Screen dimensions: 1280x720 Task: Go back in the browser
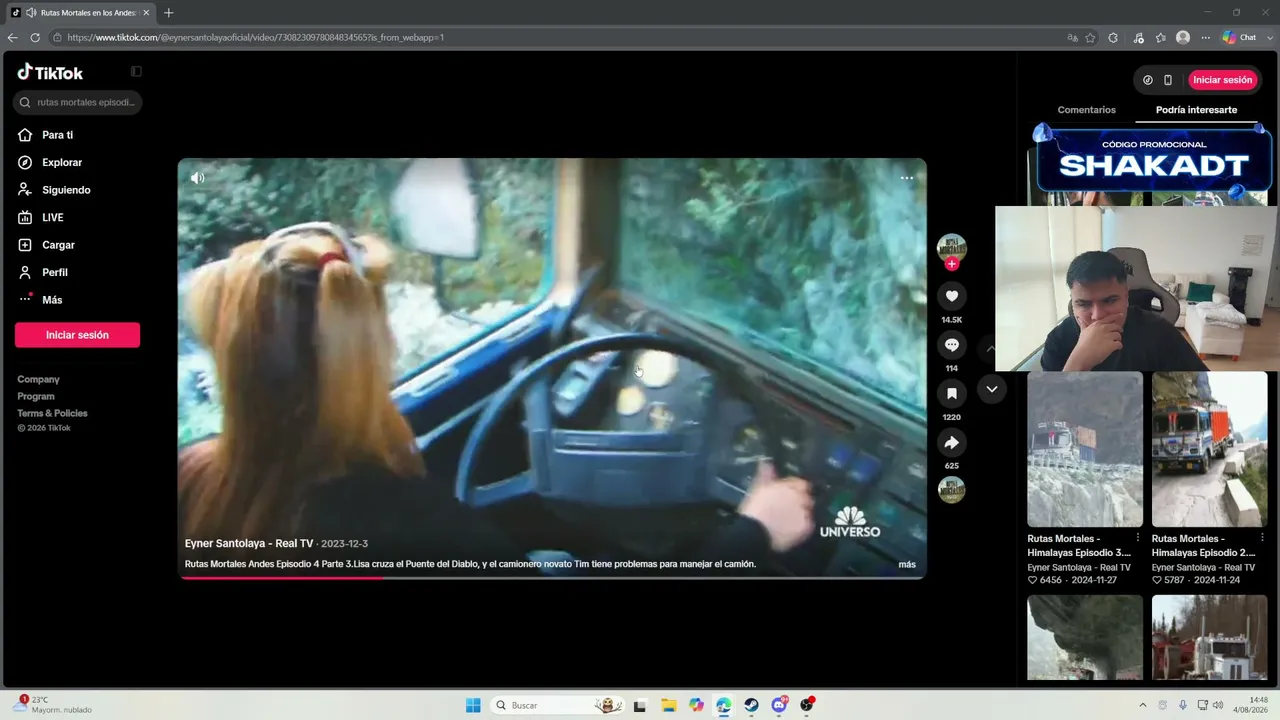point(13,38)
